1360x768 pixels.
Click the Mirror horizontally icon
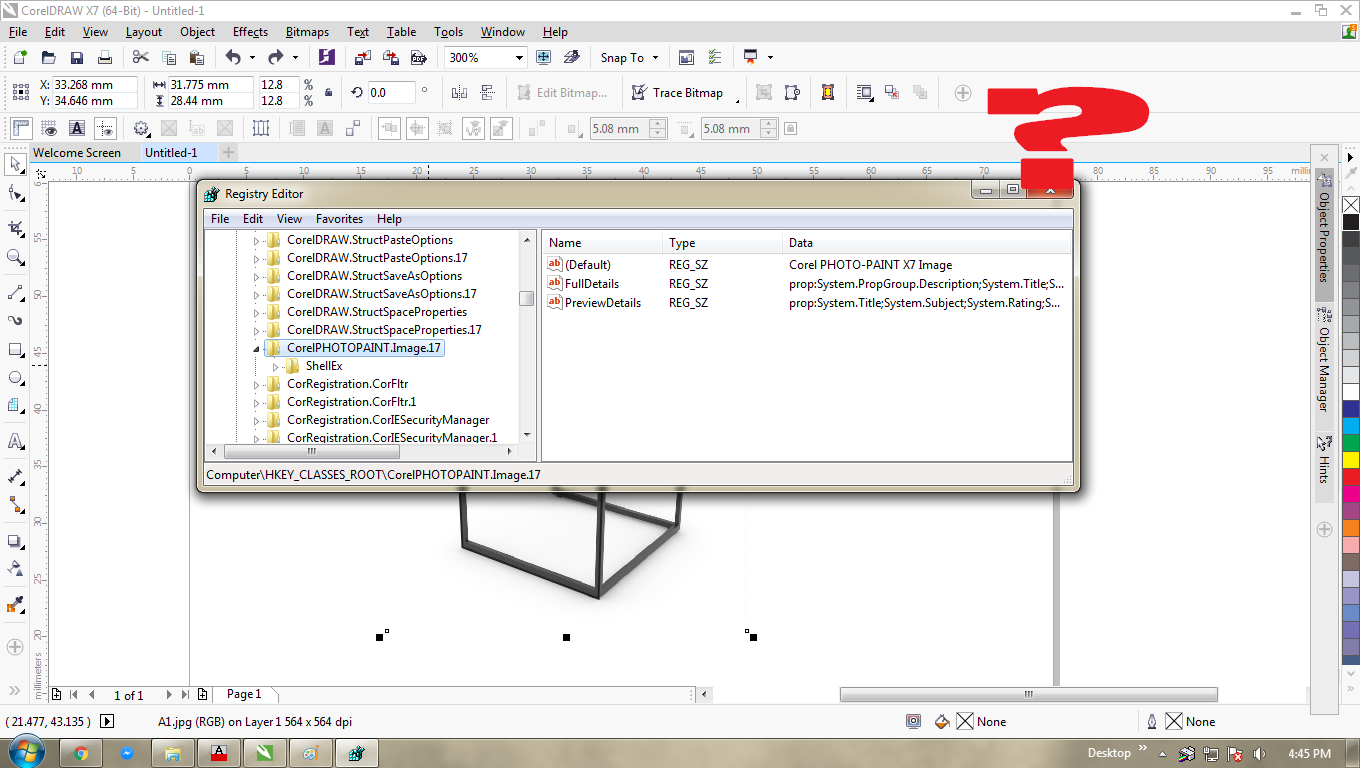click(459, 93)
